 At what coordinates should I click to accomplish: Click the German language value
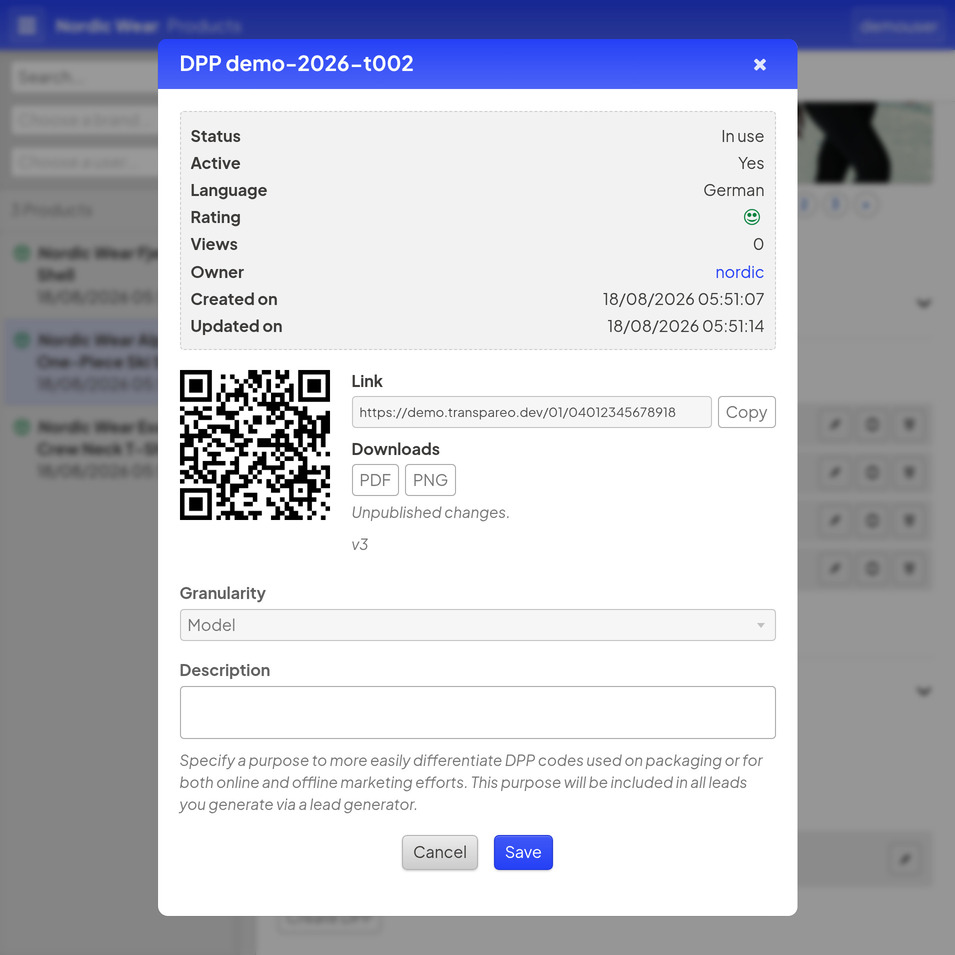pos(733,190)
